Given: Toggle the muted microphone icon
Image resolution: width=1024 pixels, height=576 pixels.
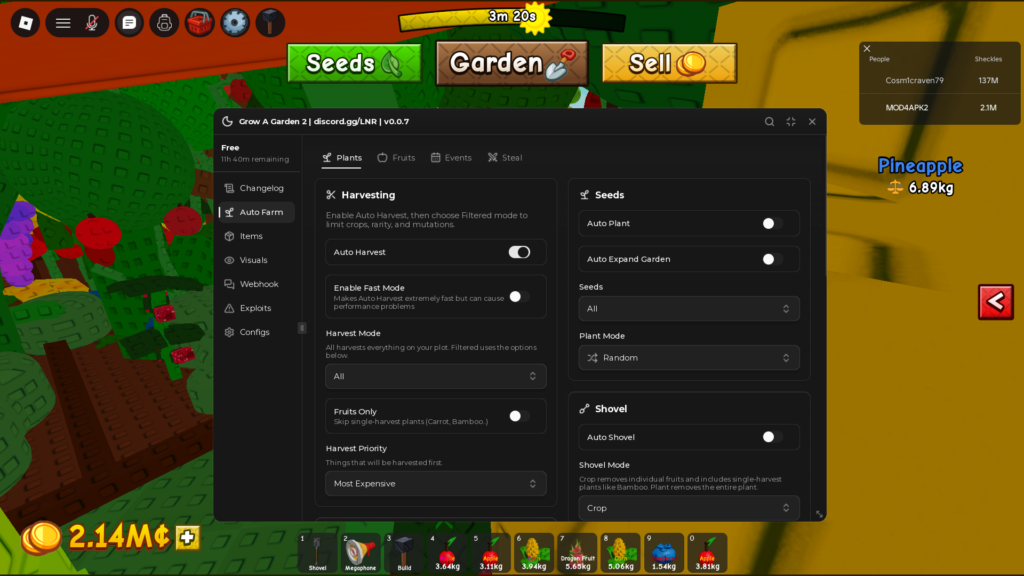Looking at the screenshot, I should coord(92,23).
